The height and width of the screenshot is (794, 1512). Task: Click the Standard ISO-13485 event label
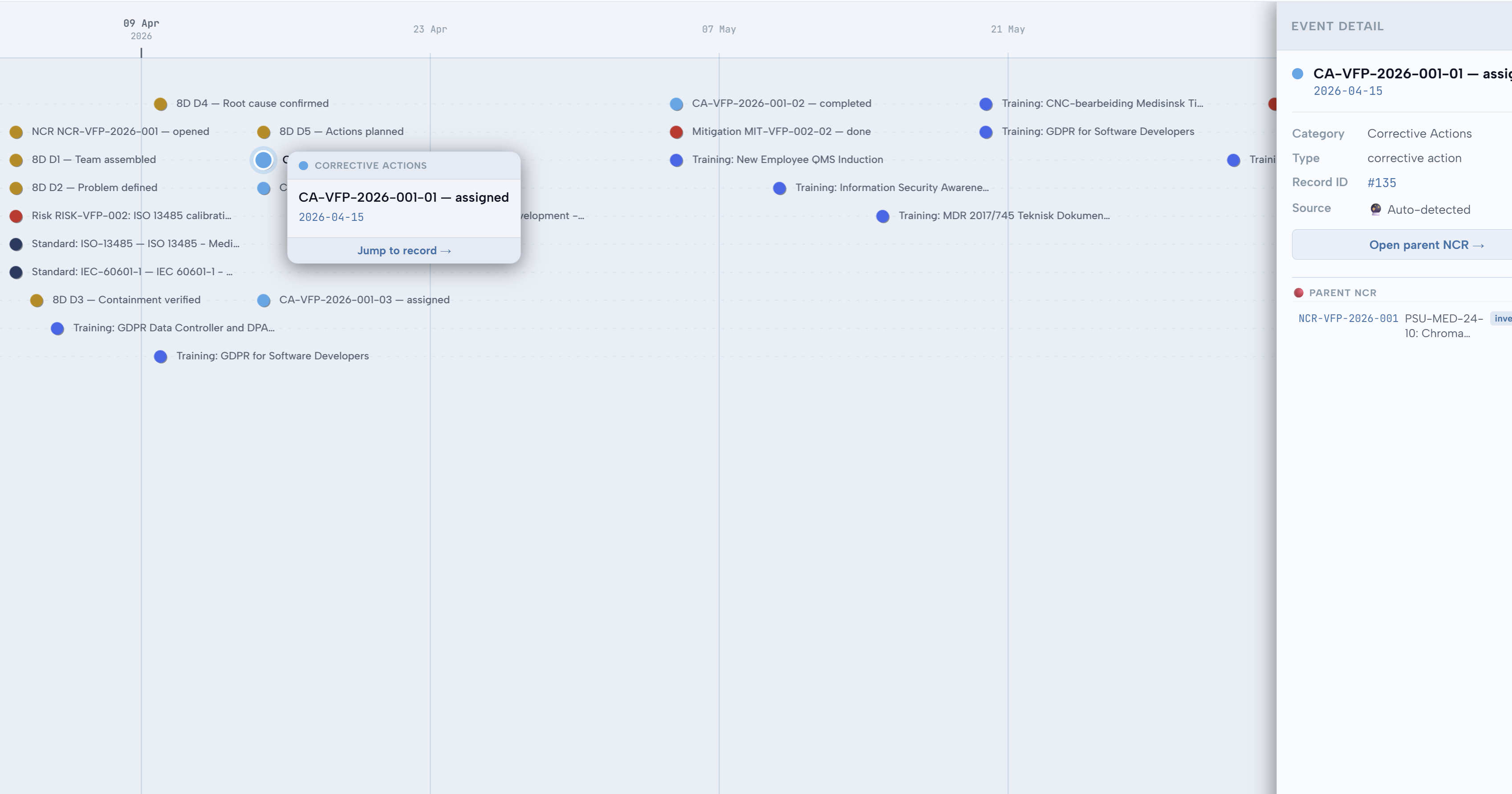136,244
